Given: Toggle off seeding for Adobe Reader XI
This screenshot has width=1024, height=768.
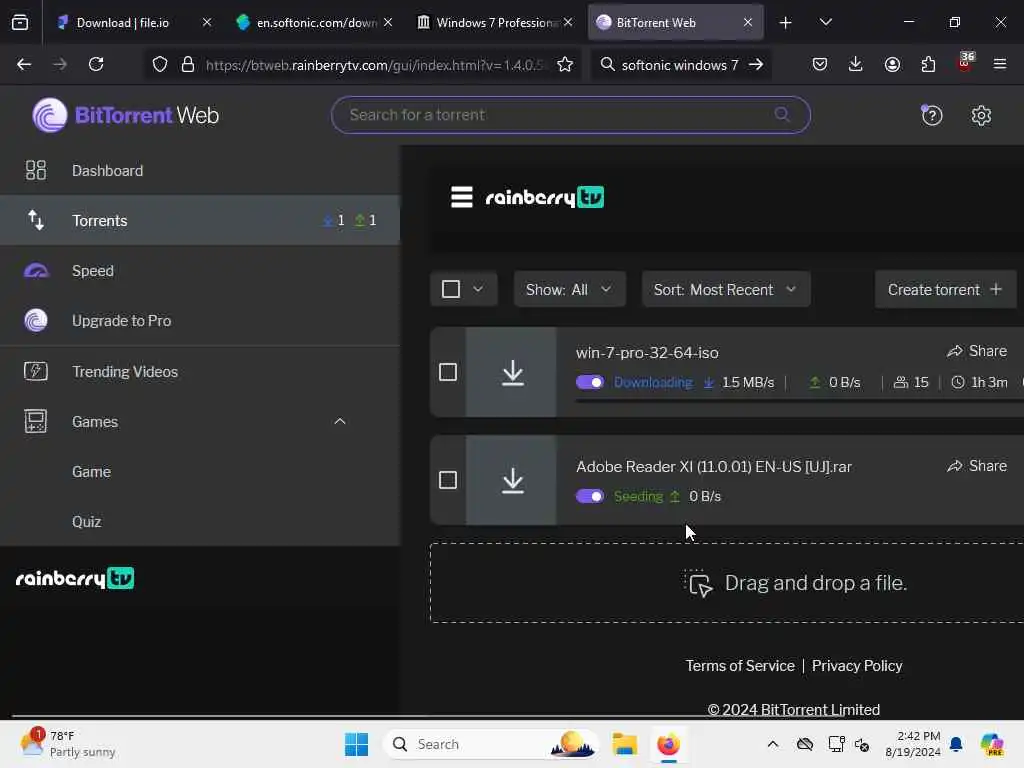Looking at the screenshot, I should pyautogui.click(x=590, y=497).
